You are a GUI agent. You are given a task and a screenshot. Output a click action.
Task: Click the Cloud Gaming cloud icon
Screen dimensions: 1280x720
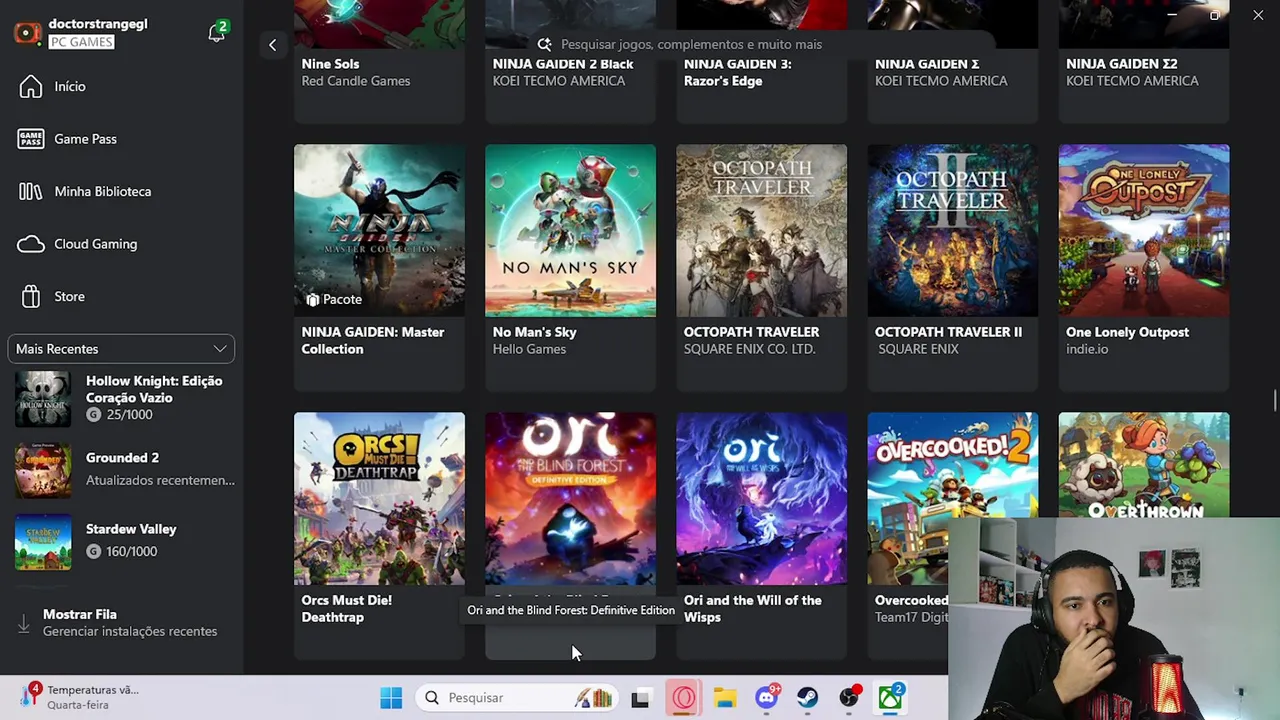coord(31,244)
